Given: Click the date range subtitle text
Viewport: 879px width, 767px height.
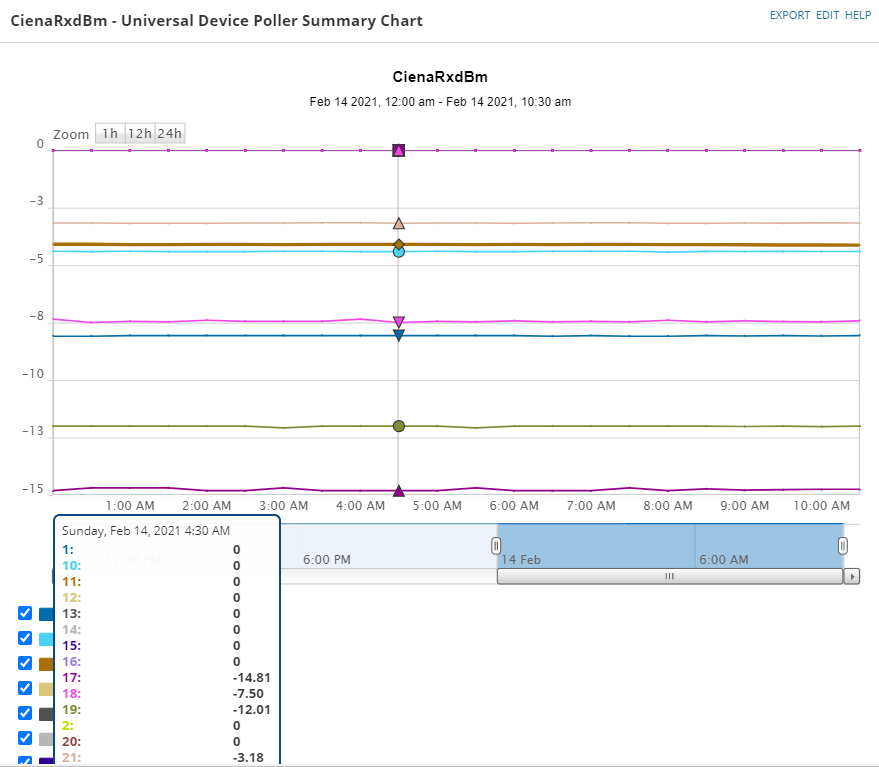Looking at the screenshot, I should click(x=440, y=101).
